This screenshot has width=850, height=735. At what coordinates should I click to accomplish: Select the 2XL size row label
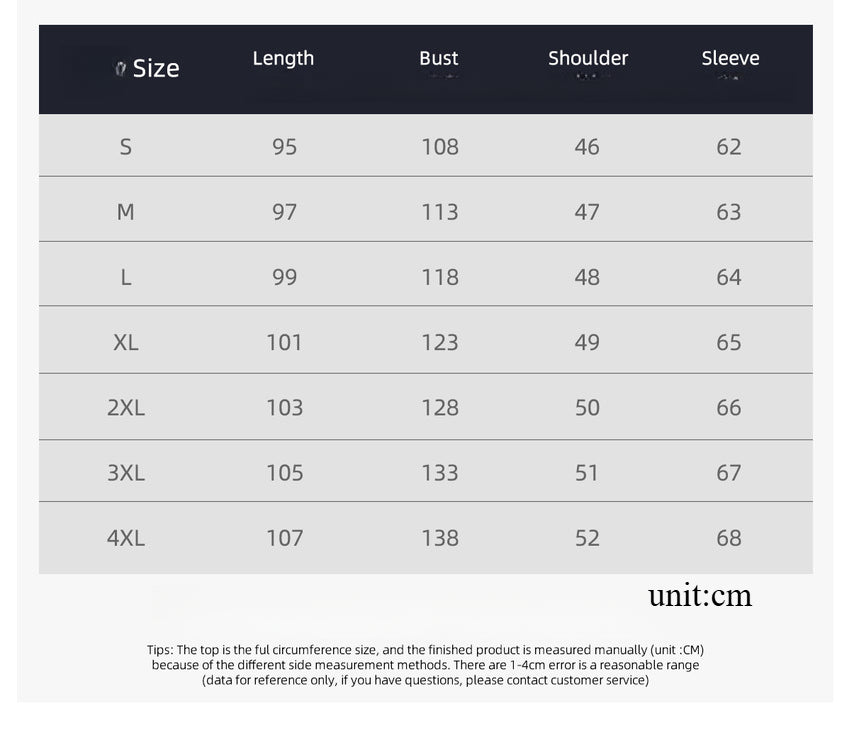(x=126, y=407)
